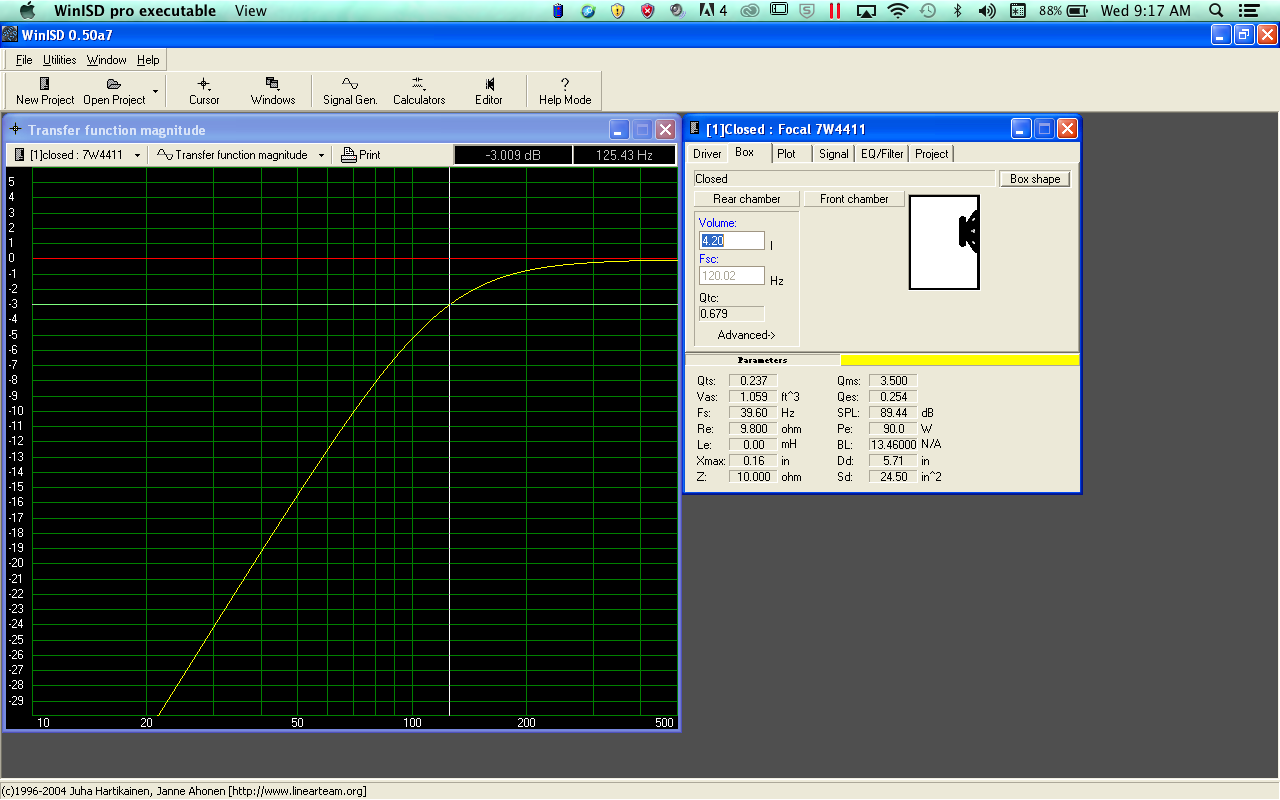Switch to the Driver tab
Image resolution: width=1280 pixels, height=800 pixels.
pyautogui.click(x=707, y=153)
